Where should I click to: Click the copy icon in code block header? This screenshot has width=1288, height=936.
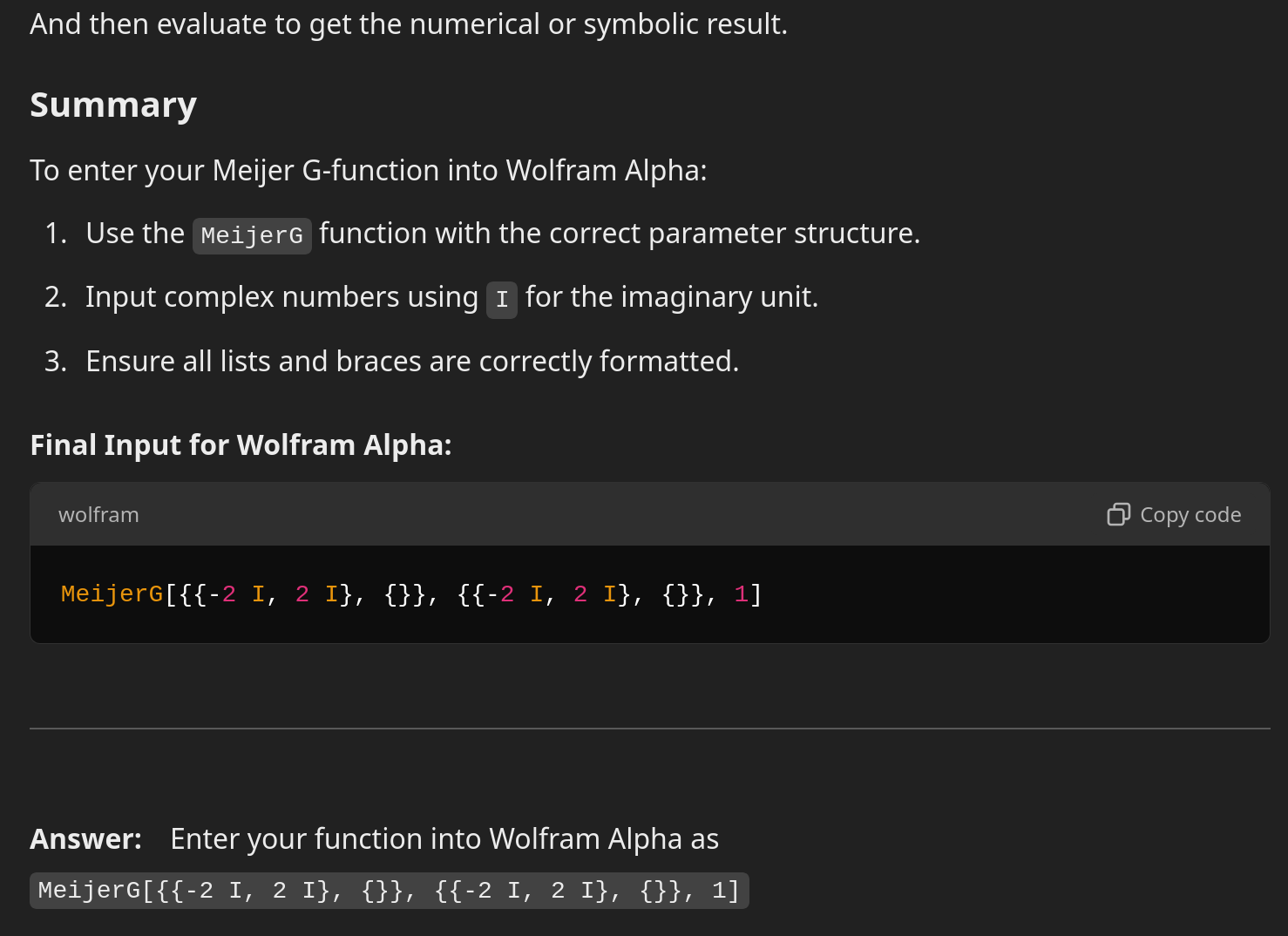[x=1118, y=515]
